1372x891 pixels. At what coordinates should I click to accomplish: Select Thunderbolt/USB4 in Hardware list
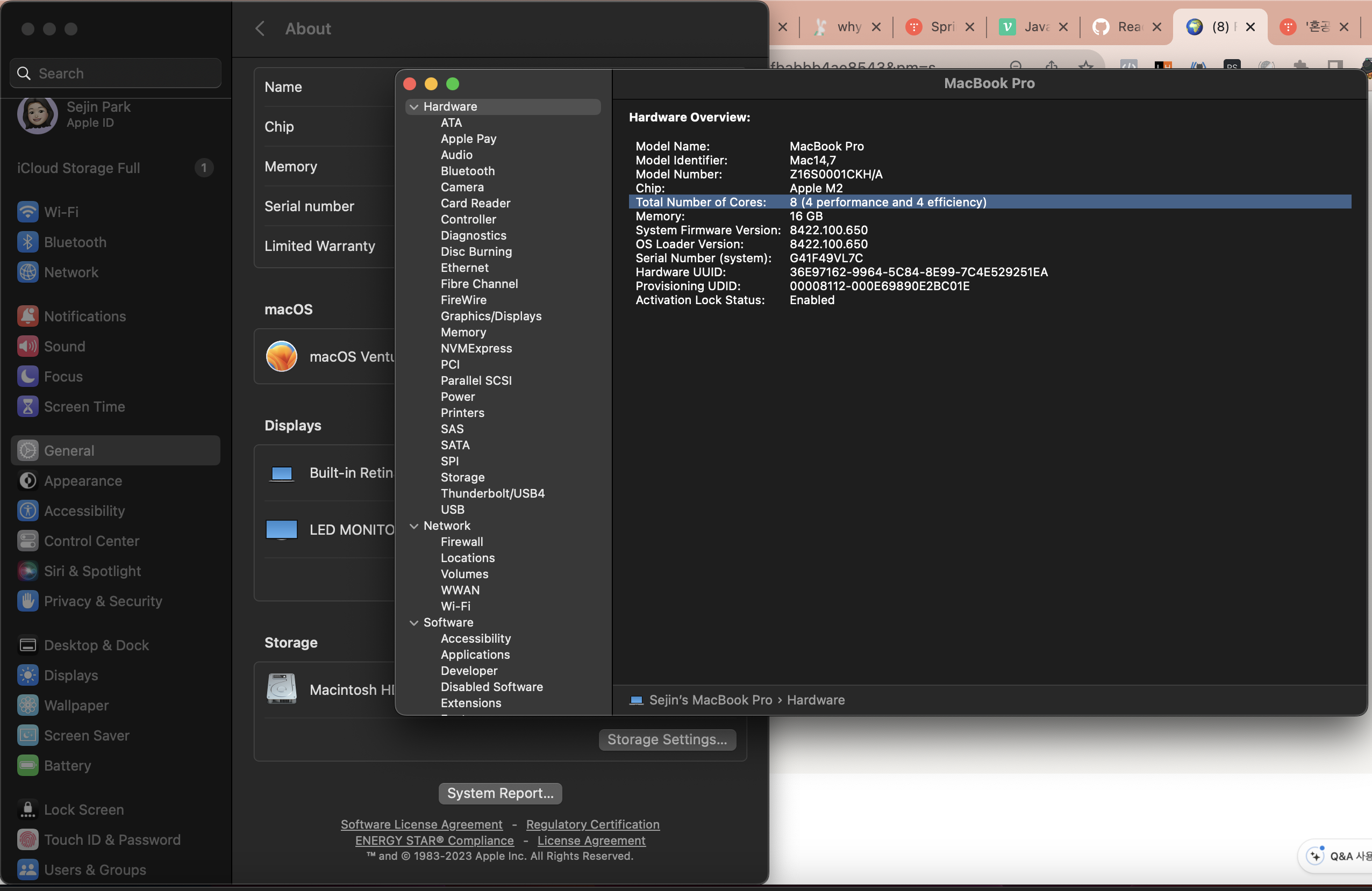pyautogui.click(x=493, y=493)
